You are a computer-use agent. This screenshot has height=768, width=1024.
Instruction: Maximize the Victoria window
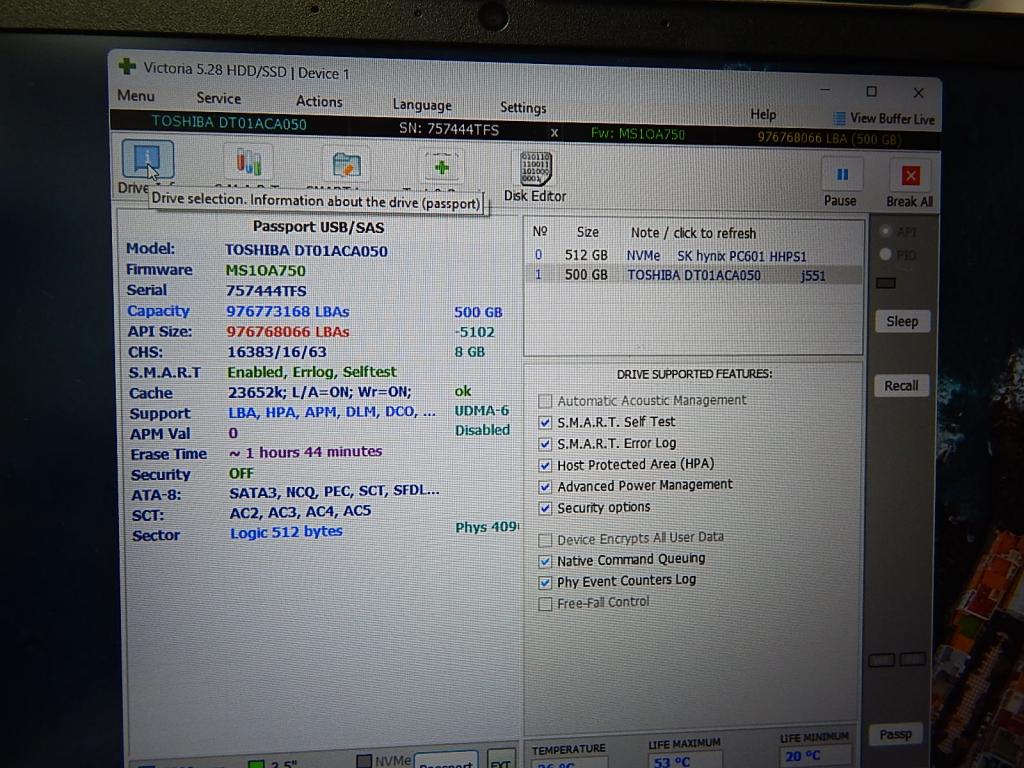[x=871, y=91]
